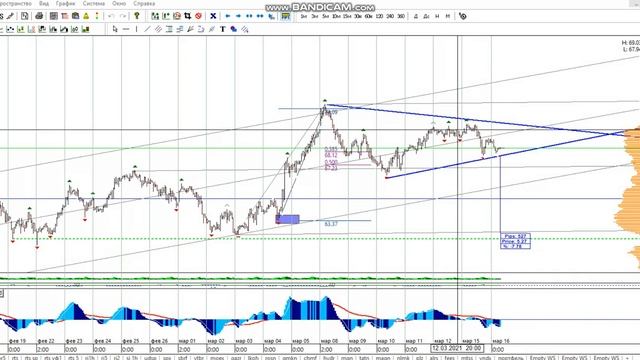Screen dimensions: 640x360
Task: Select the vertical line drawing tool
Action: click(x=136, y=29)
